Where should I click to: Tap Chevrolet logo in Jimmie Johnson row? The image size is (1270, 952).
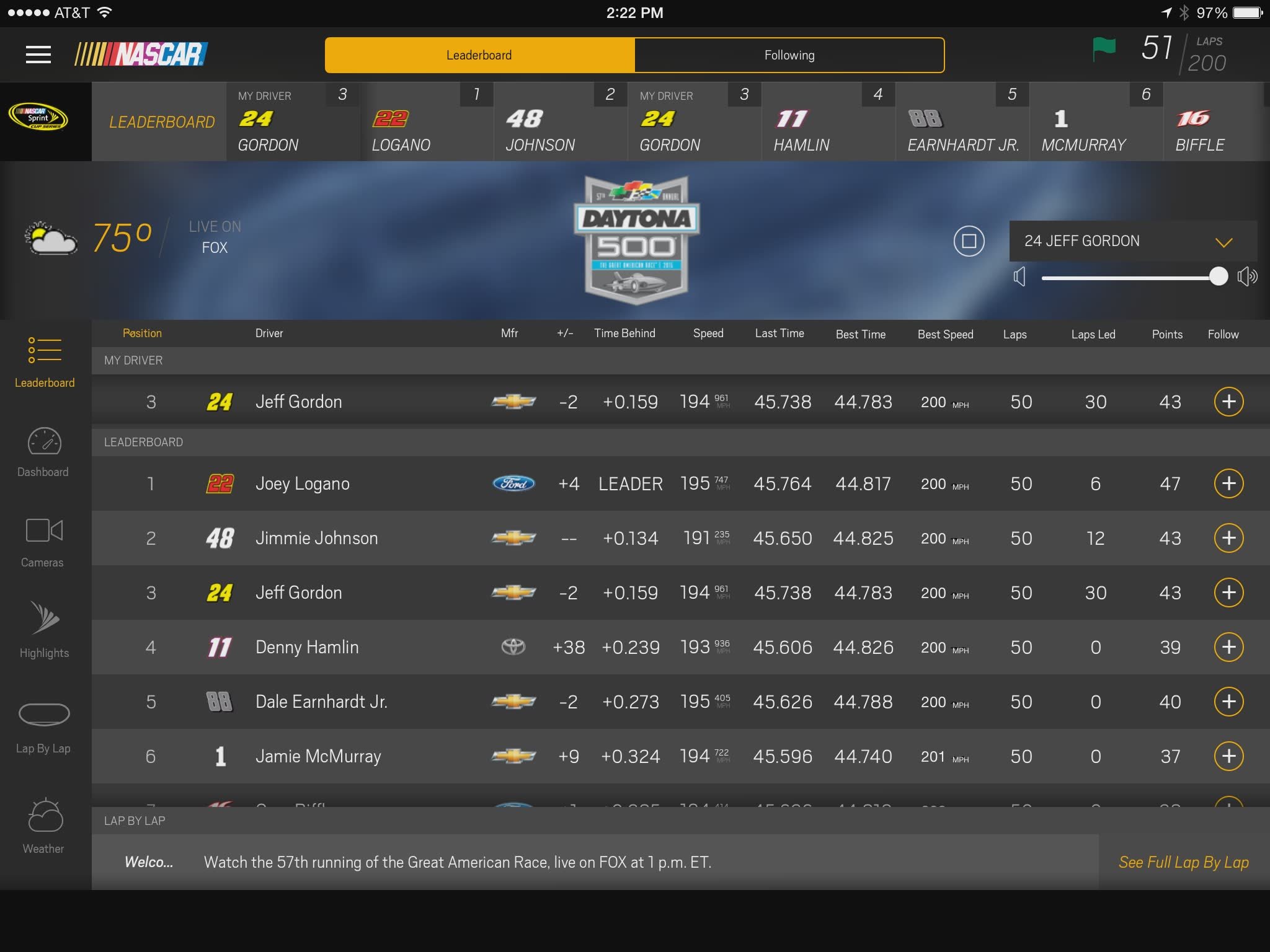pos(513,538)
